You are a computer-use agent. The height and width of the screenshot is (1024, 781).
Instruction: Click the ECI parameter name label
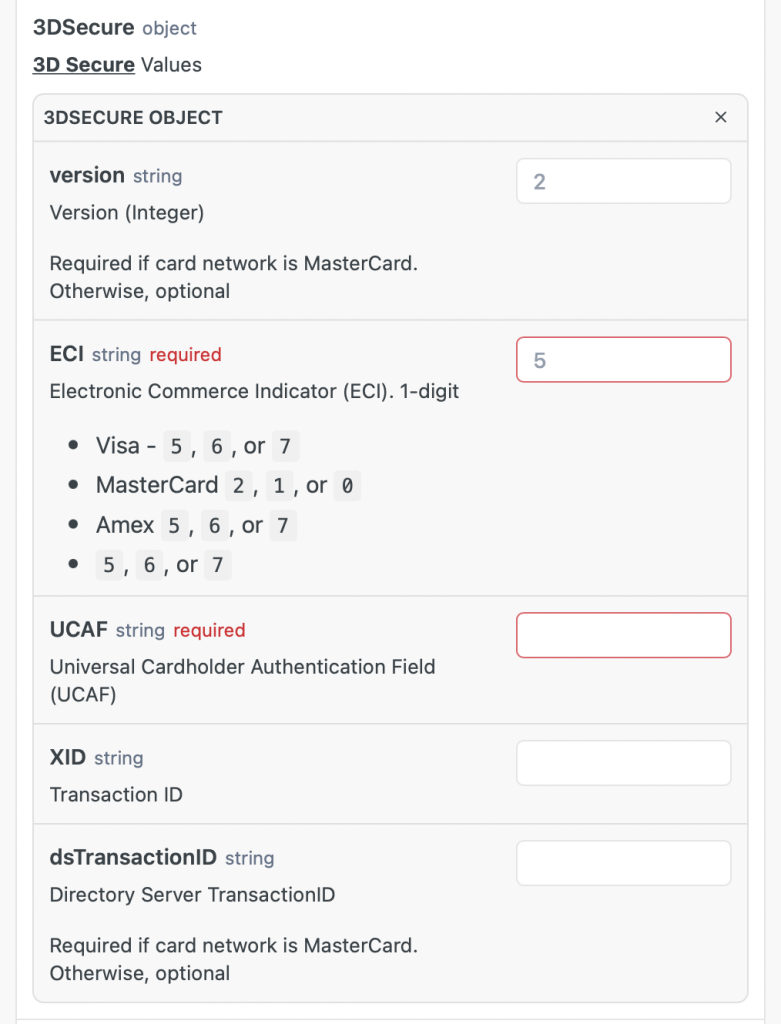[x=66, y=354]
